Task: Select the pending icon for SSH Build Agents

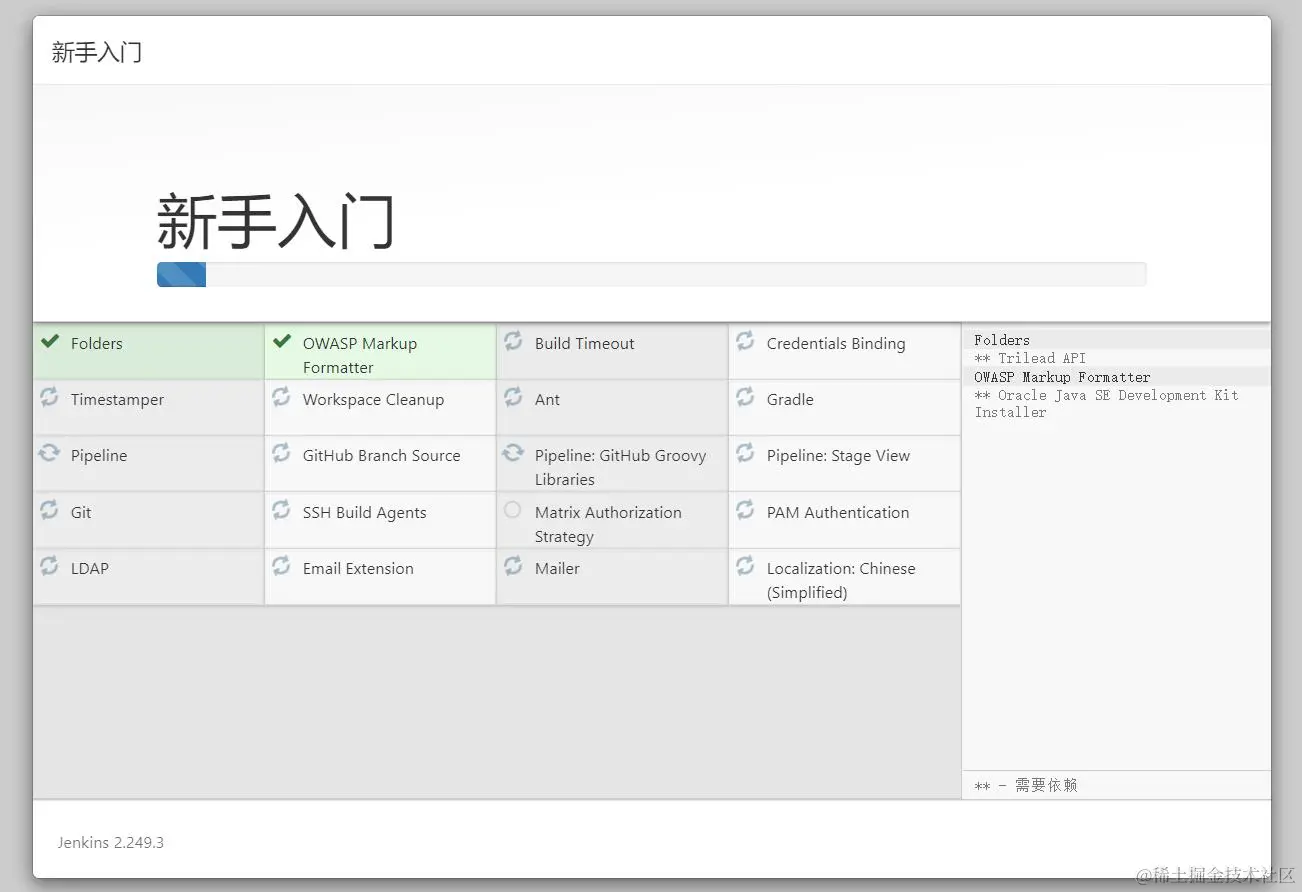Action: tap(281, 510)
